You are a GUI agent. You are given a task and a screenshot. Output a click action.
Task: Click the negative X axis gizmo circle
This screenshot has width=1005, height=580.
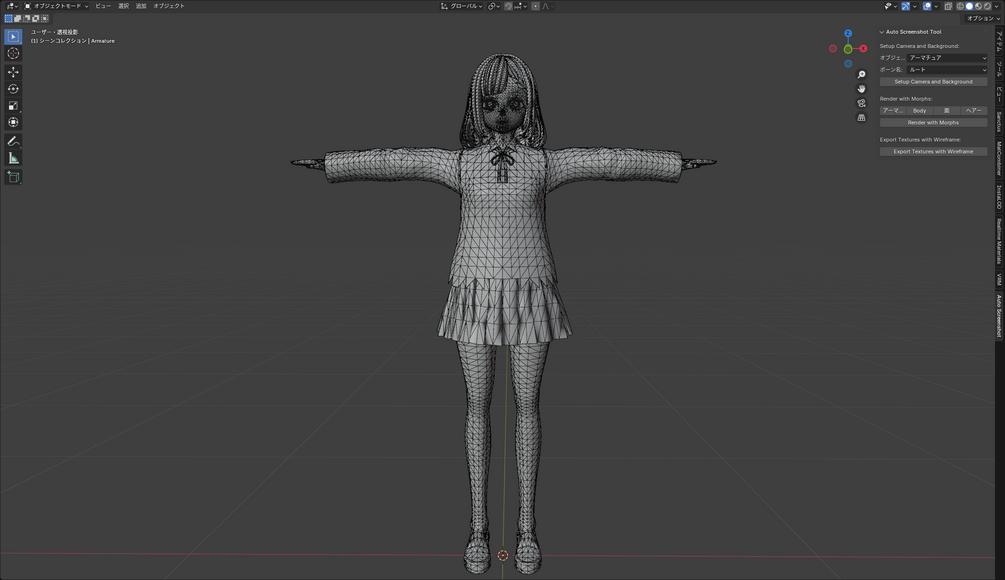(833, 49)
